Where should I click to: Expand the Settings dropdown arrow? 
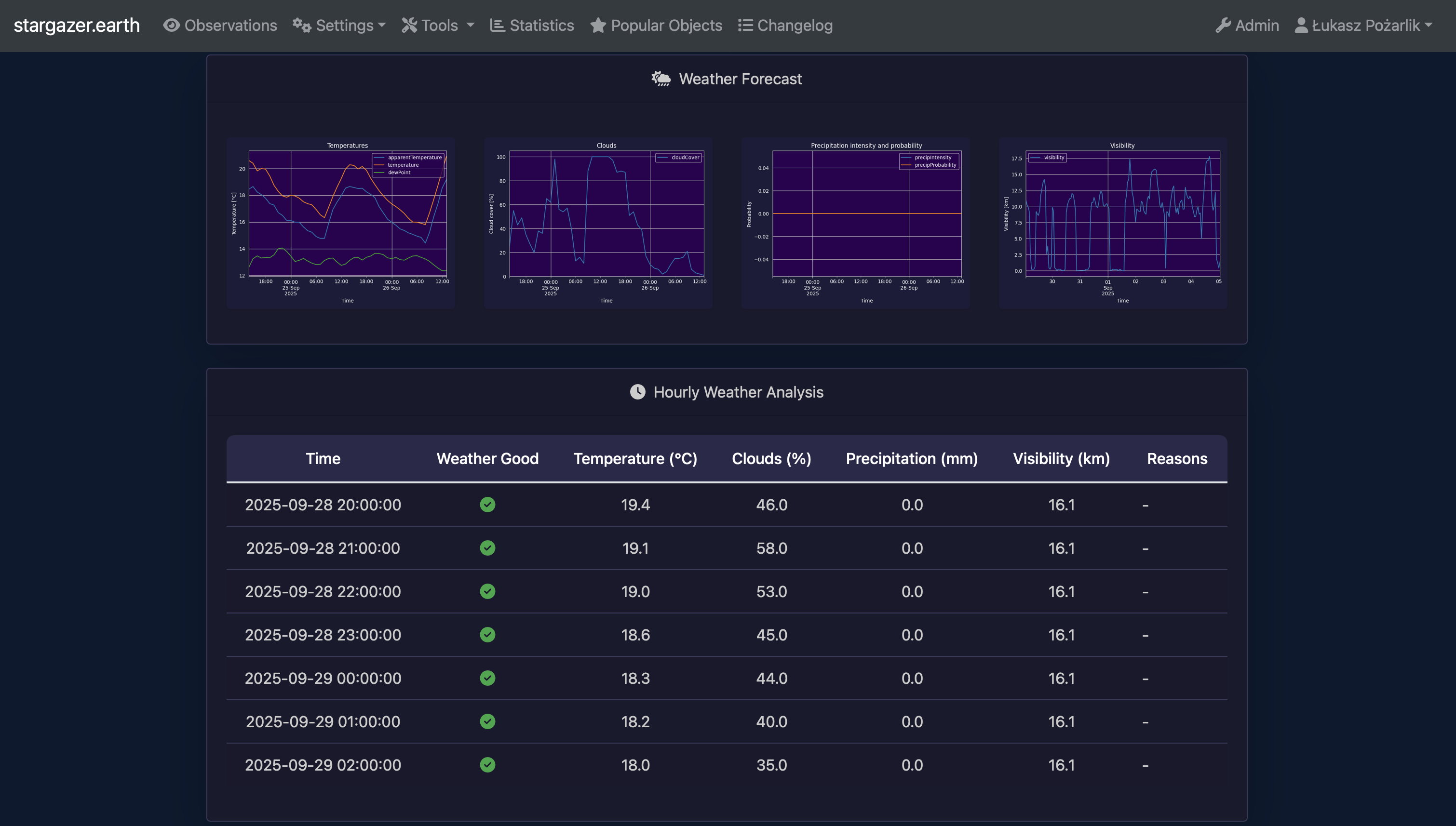tap(382, 26)
